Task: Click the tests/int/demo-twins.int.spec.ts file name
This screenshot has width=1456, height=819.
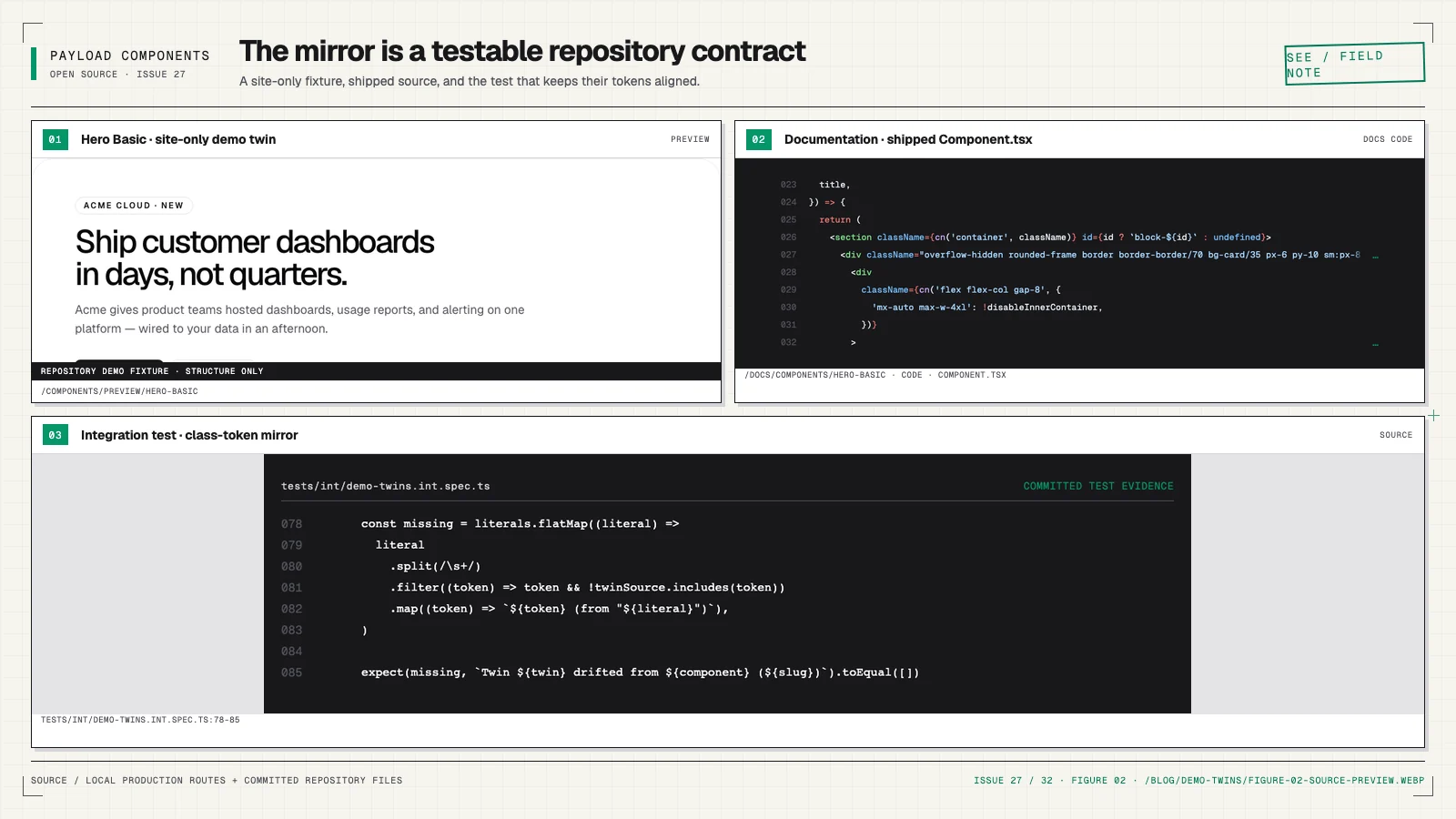Action: (x=386, y=486)
